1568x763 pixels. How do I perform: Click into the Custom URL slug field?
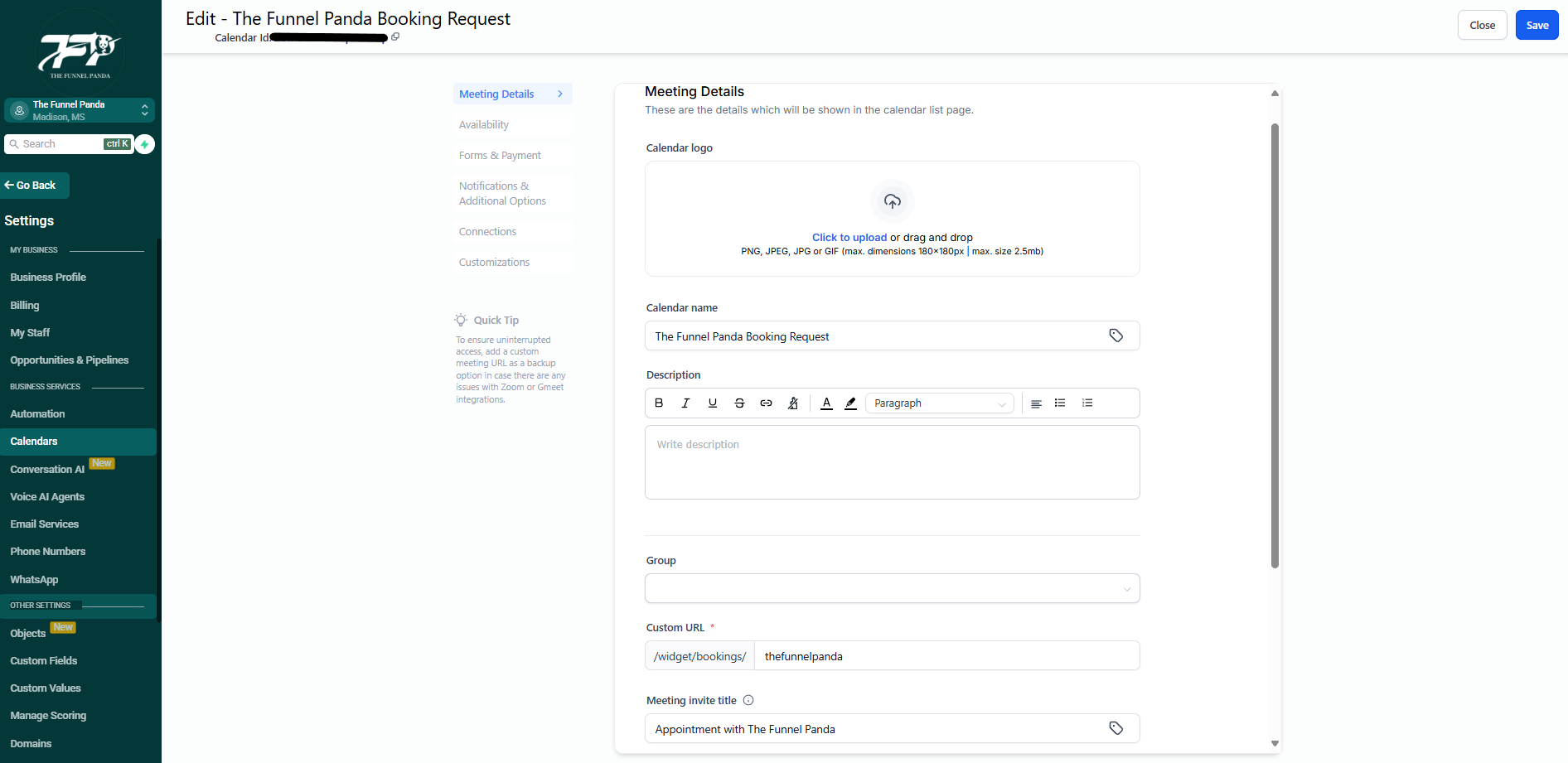point(946,656)
